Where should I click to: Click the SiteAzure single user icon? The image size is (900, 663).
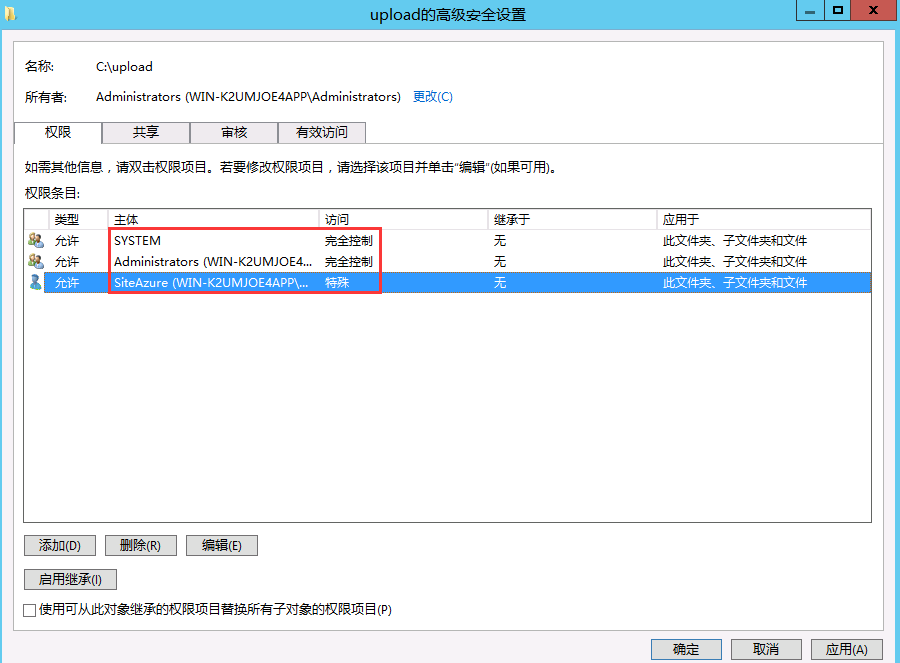click(36, 283)
